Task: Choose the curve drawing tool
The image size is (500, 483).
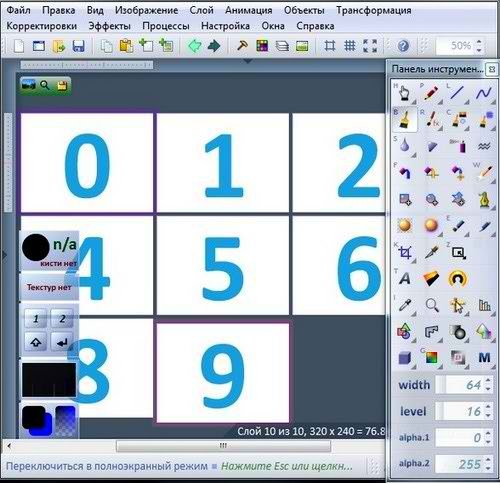Action: point(484,93)
